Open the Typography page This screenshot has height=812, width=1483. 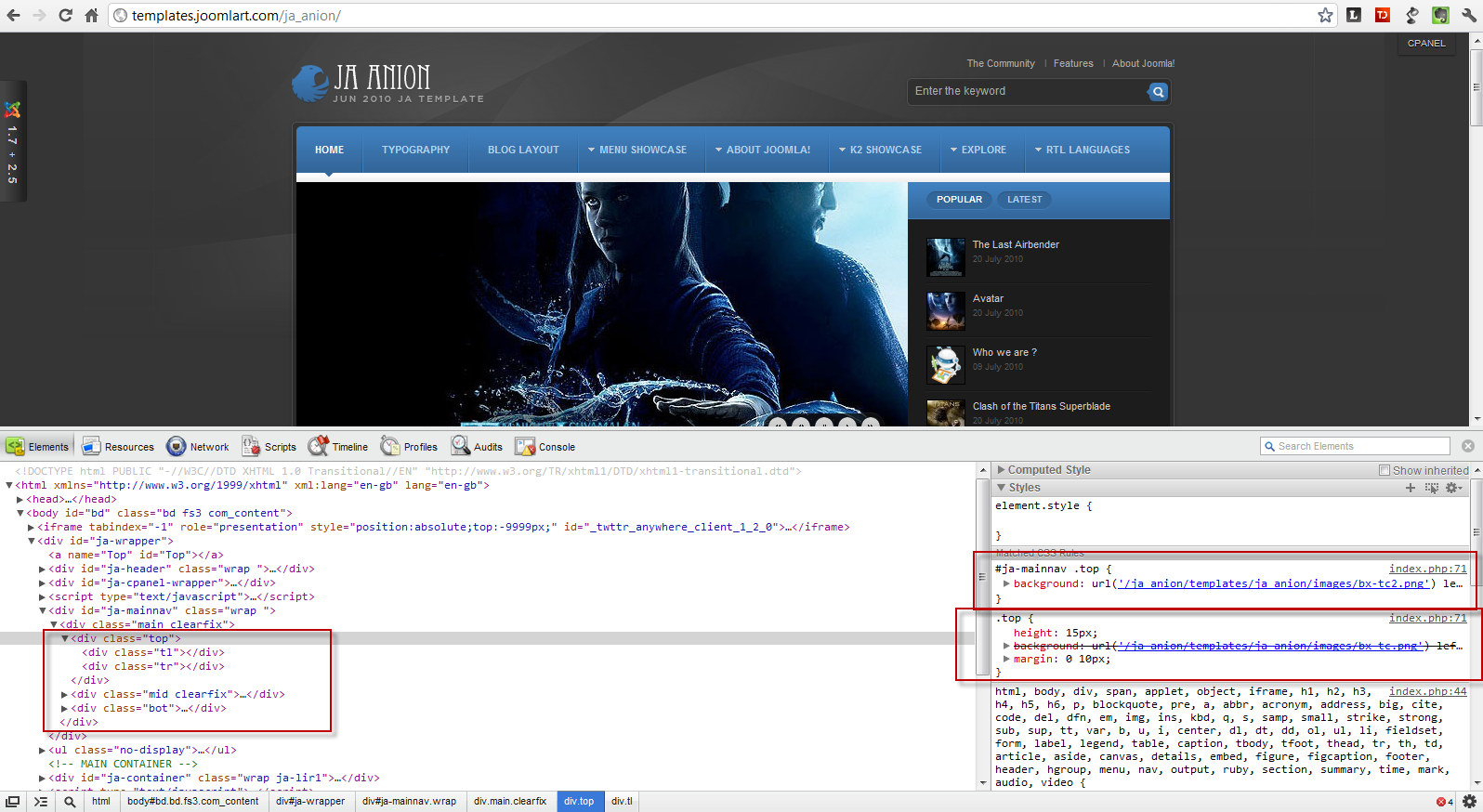click(x=415, y=150)
